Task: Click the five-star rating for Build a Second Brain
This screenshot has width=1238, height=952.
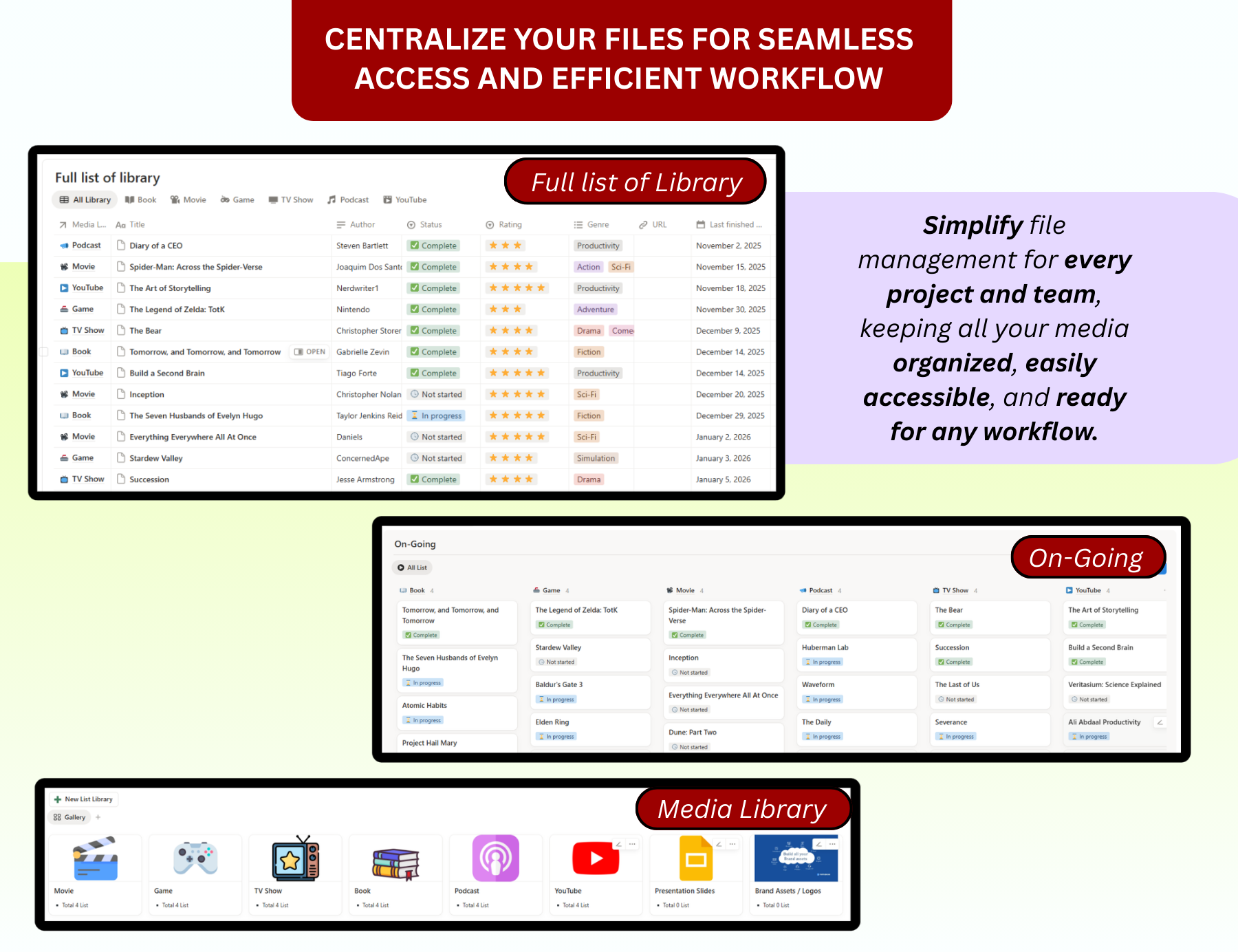Action: [517, 374]
